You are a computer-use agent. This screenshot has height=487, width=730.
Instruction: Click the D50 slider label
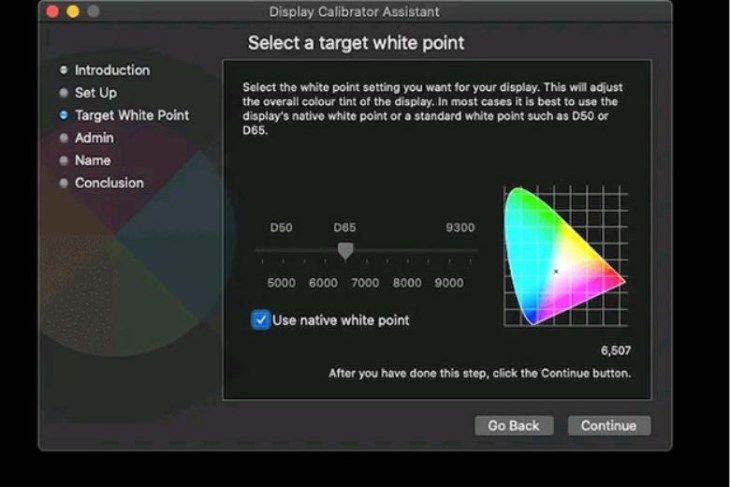(x=281, y=228)
